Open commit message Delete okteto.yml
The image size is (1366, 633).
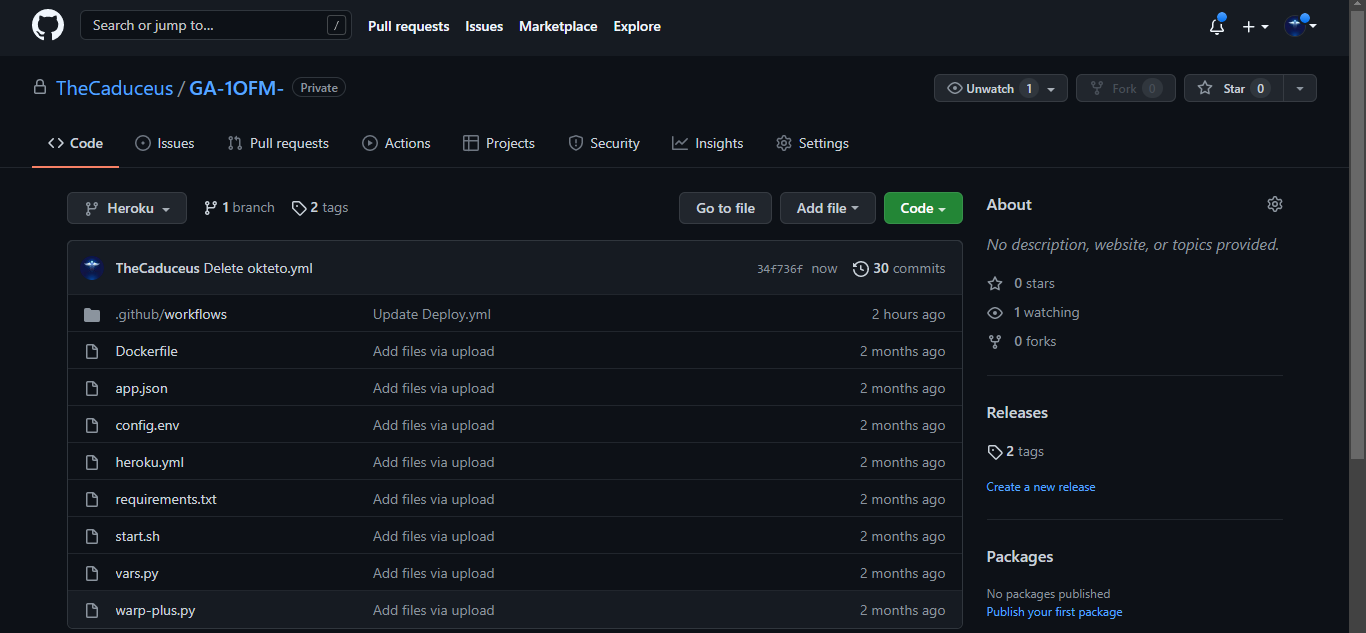coord(258,268)
